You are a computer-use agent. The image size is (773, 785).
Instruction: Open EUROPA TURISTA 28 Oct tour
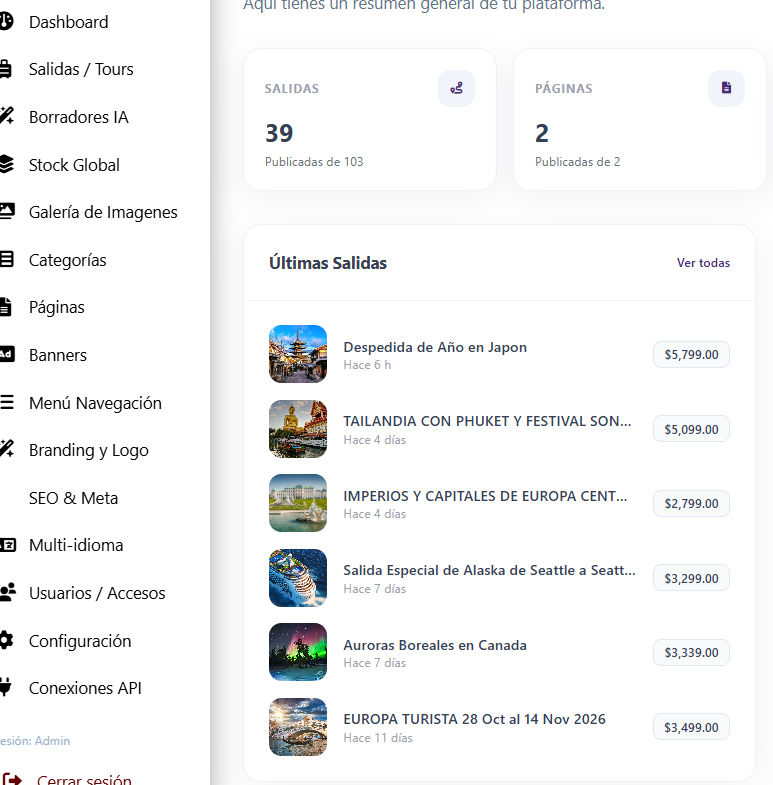coord(475,719)
